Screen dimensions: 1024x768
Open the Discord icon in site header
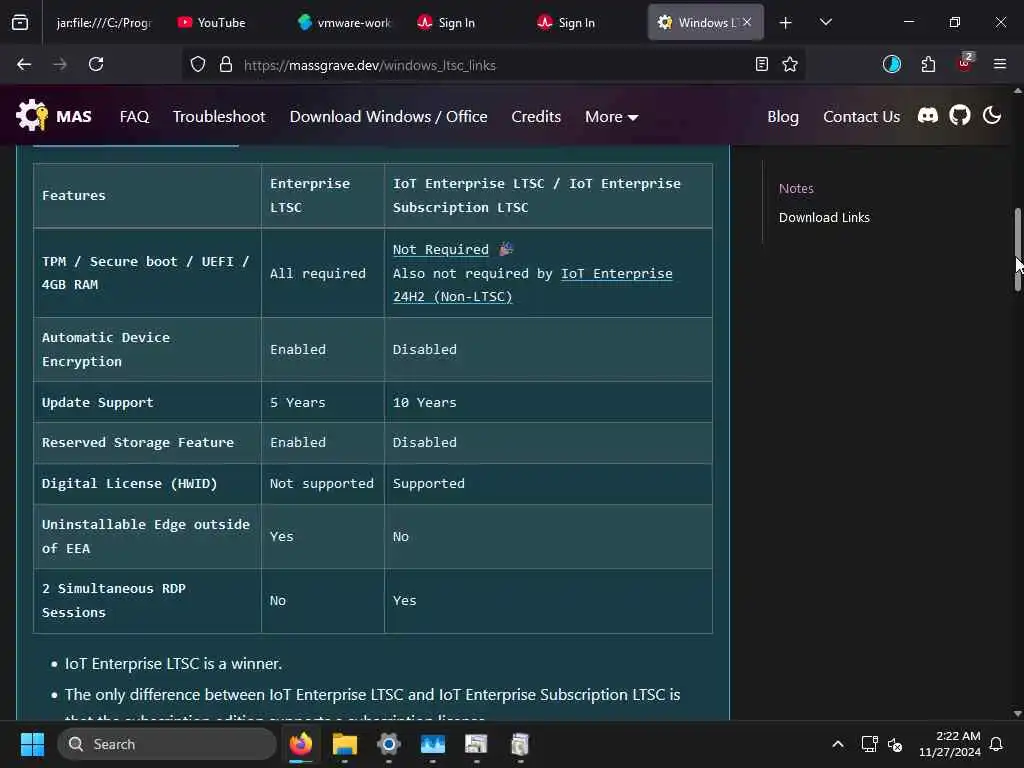point(928,116)
